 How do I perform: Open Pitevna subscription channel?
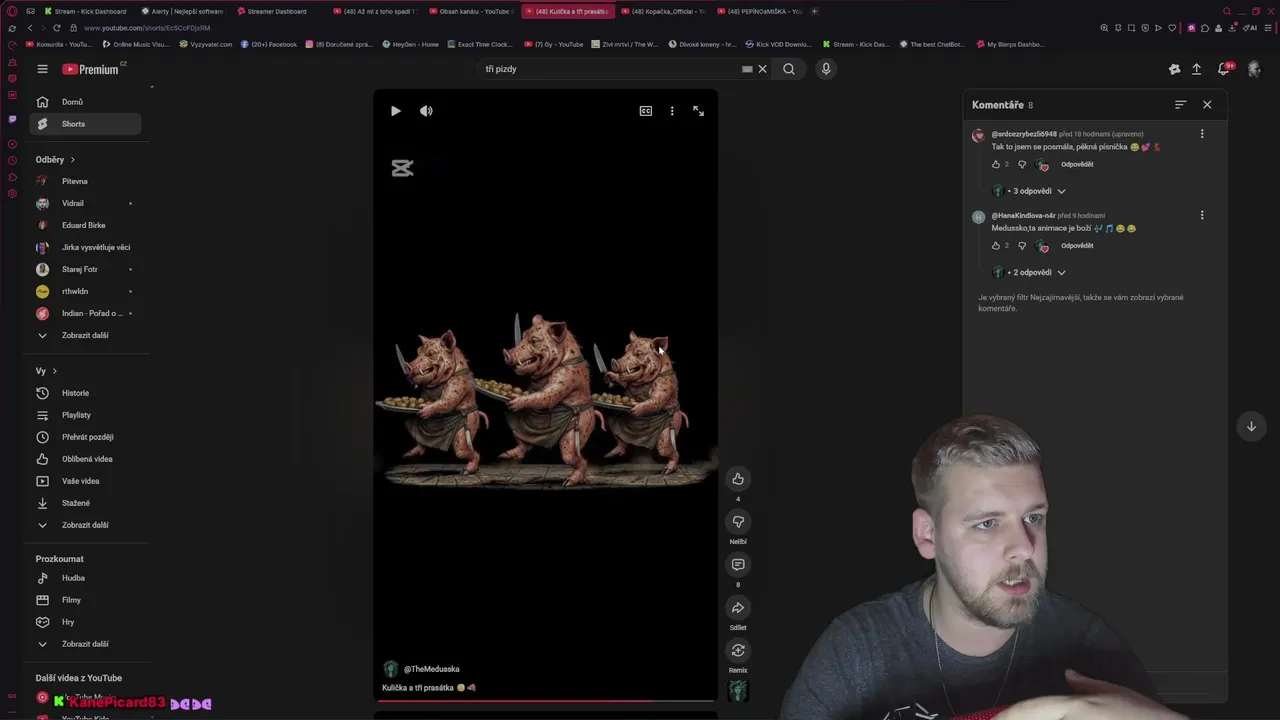[x=85, y=181]
